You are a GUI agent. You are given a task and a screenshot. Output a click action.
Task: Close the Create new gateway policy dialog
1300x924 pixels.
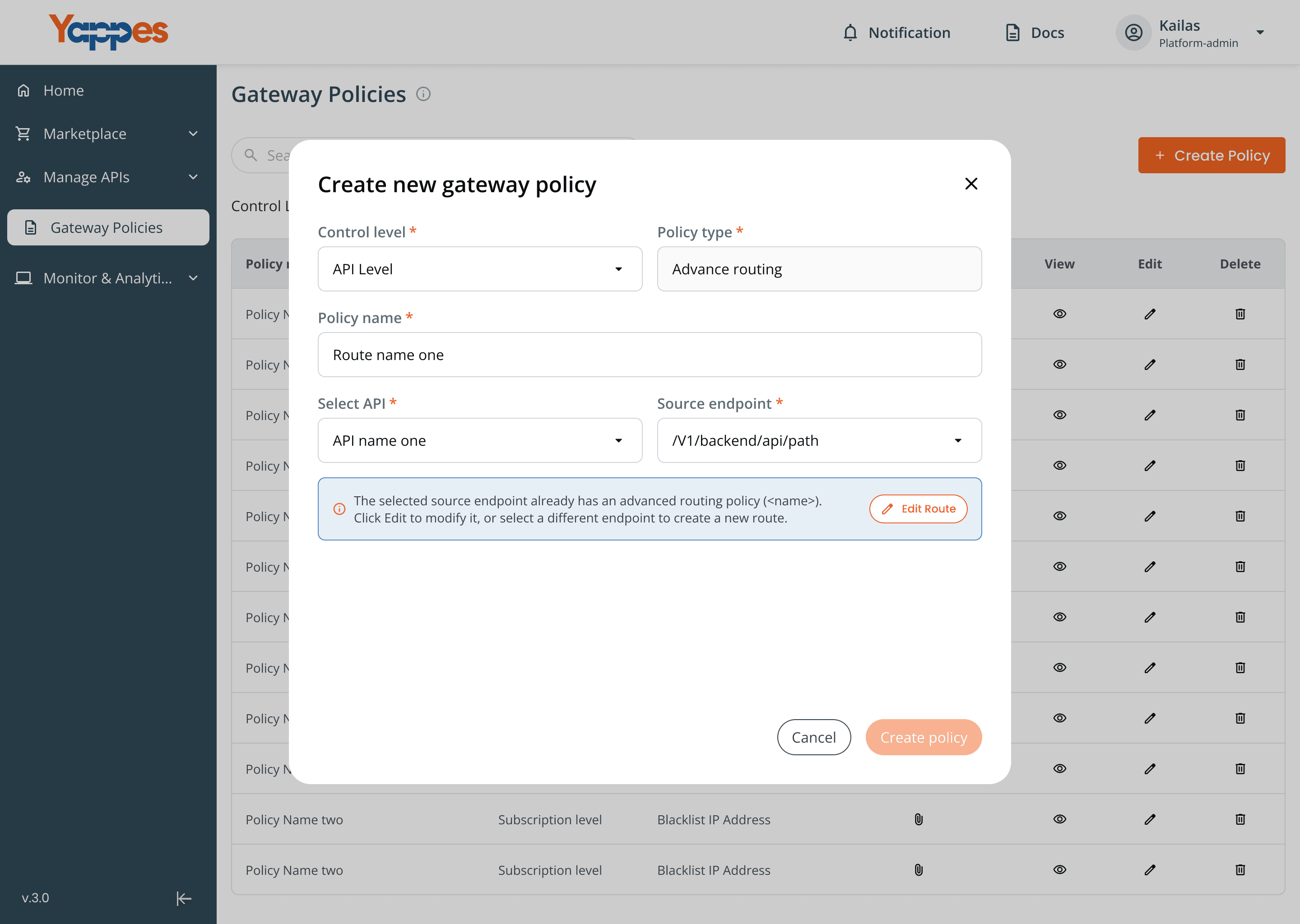coord(971,184)
